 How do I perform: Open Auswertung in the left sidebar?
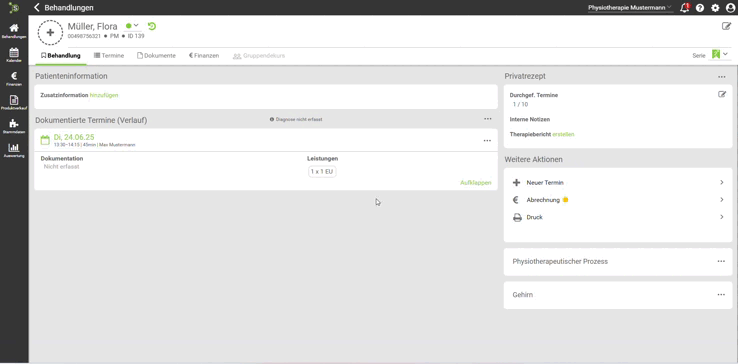tap(14, 150)
